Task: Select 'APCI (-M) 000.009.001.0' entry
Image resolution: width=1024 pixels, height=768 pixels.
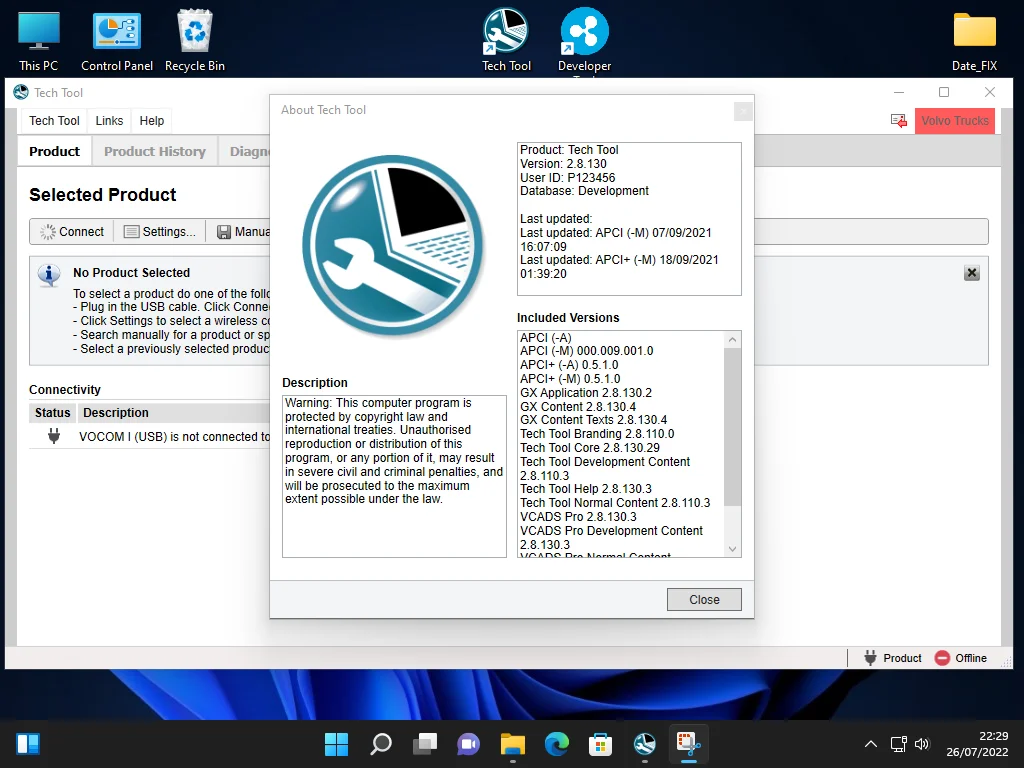Action: pos(586,351)
